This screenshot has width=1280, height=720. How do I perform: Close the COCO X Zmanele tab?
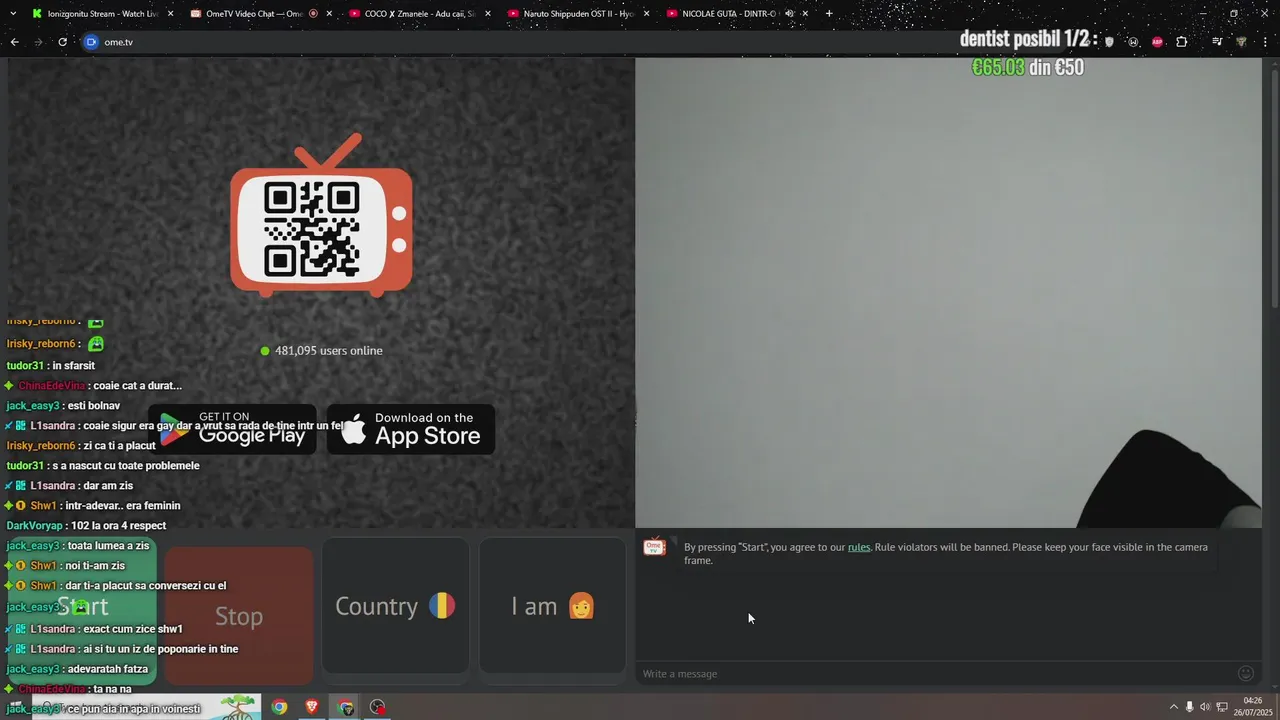click(x=487, y=14)
